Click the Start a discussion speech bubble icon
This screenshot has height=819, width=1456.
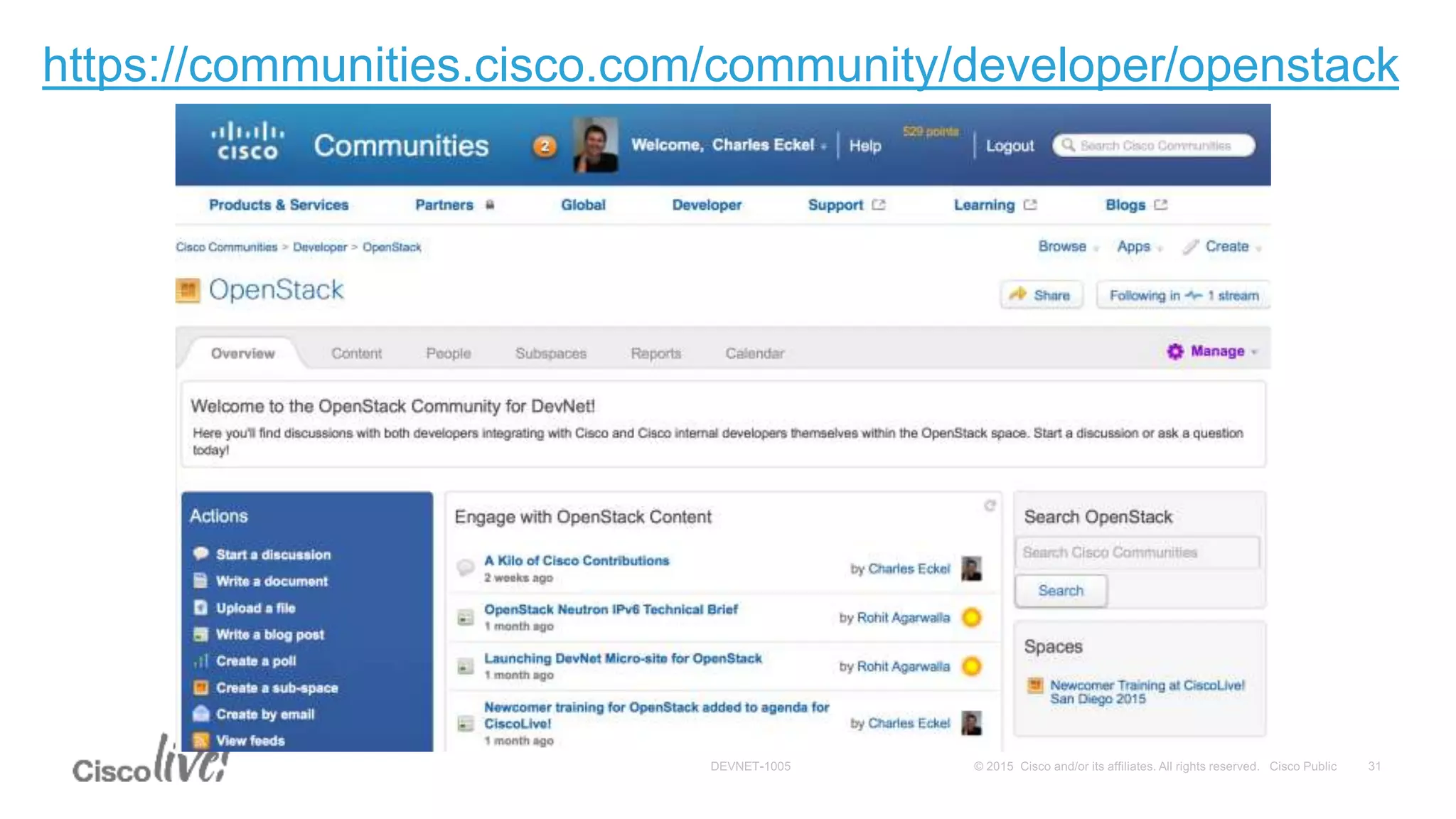coord(201,554)
